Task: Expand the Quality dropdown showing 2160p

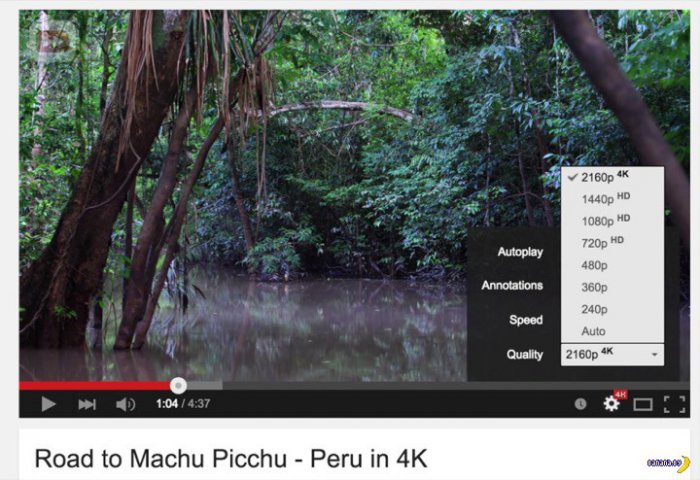Action: pos(612,355)
